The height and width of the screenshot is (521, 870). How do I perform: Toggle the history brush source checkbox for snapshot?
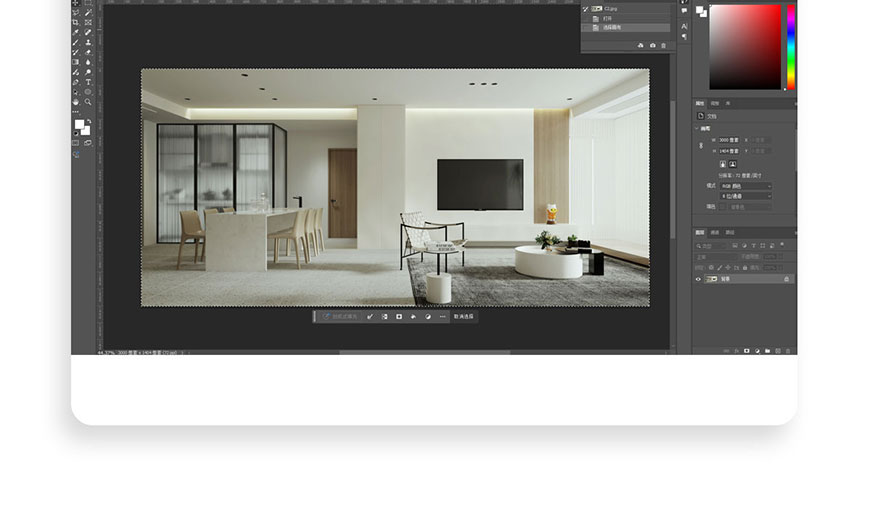coord(586,8)
